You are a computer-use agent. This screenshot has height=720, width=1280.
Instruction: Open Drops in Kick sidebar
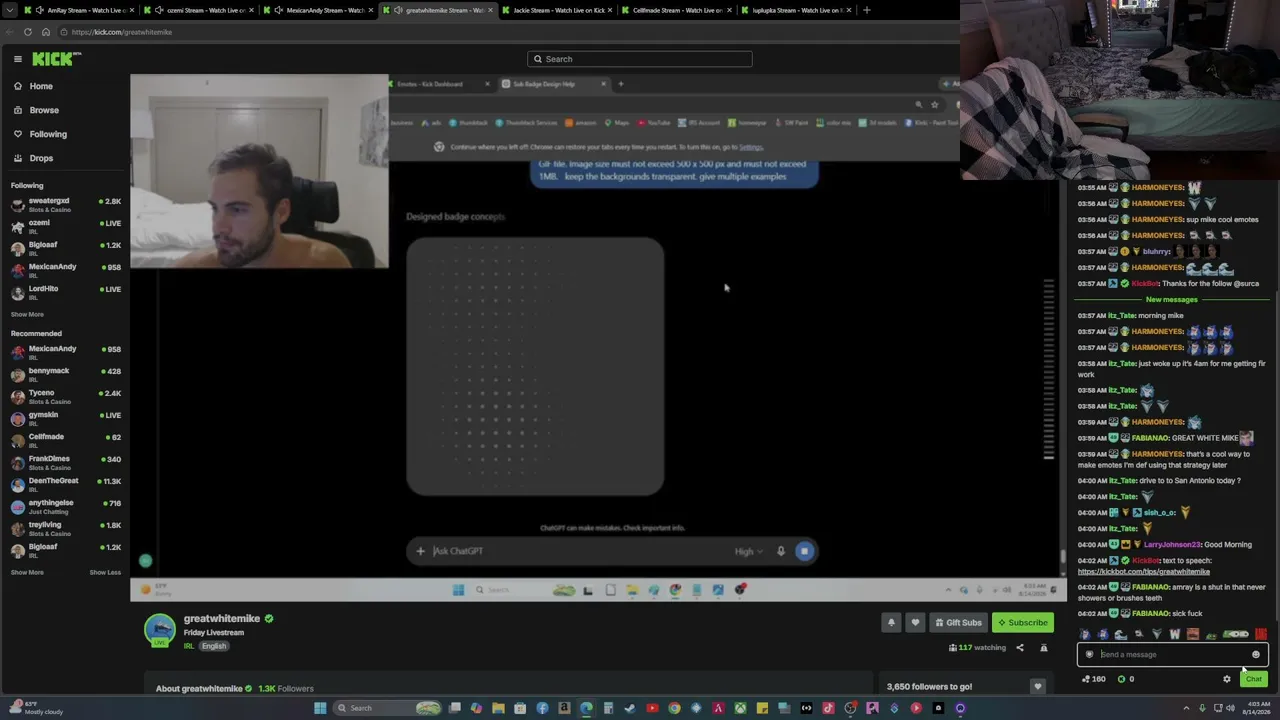coord(41,158)
